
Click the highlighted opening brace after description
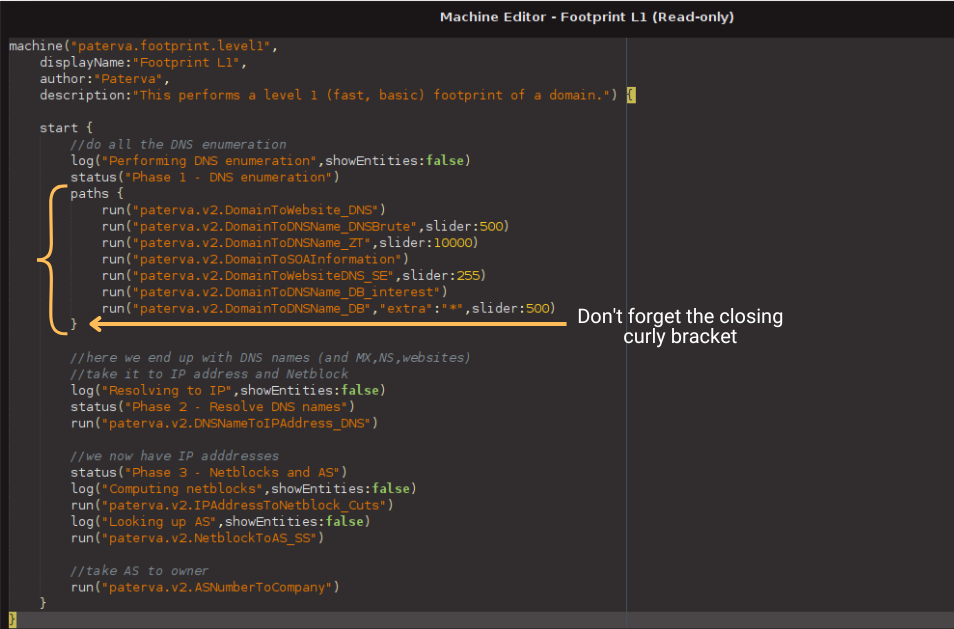point(631,95)
